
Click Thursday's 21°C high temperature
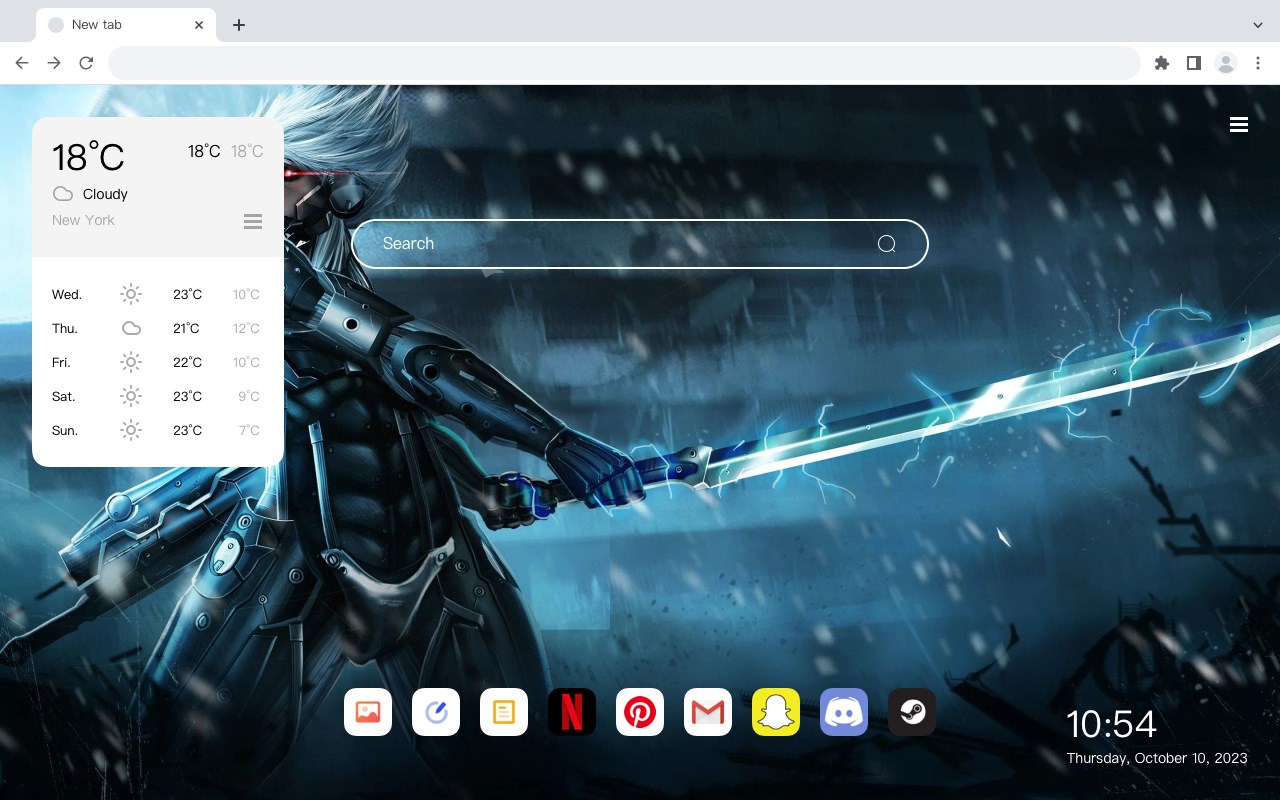[x=186, y=328]
